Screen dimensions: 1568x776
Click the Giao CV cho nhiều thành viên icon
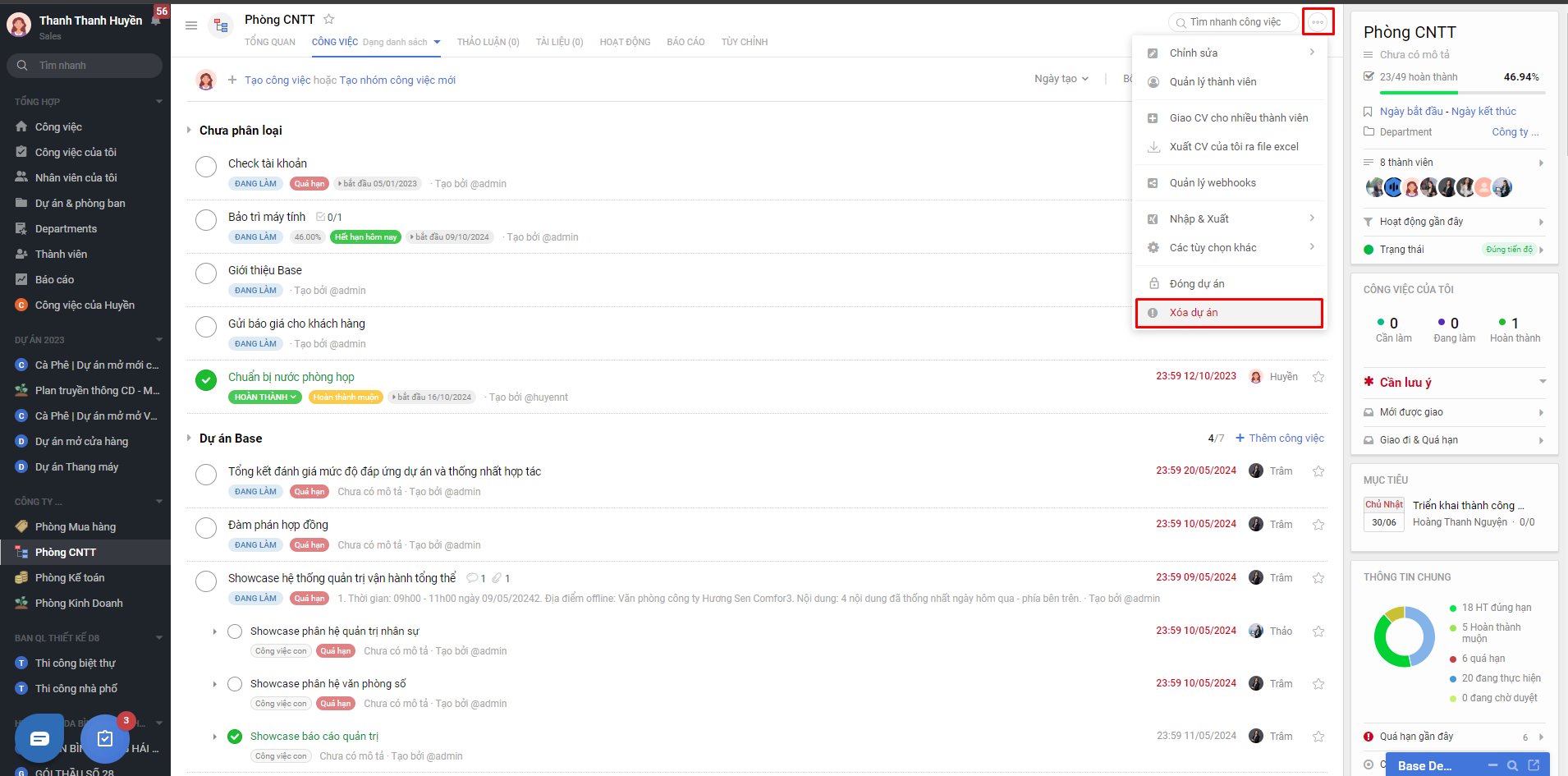(1153, 118)
